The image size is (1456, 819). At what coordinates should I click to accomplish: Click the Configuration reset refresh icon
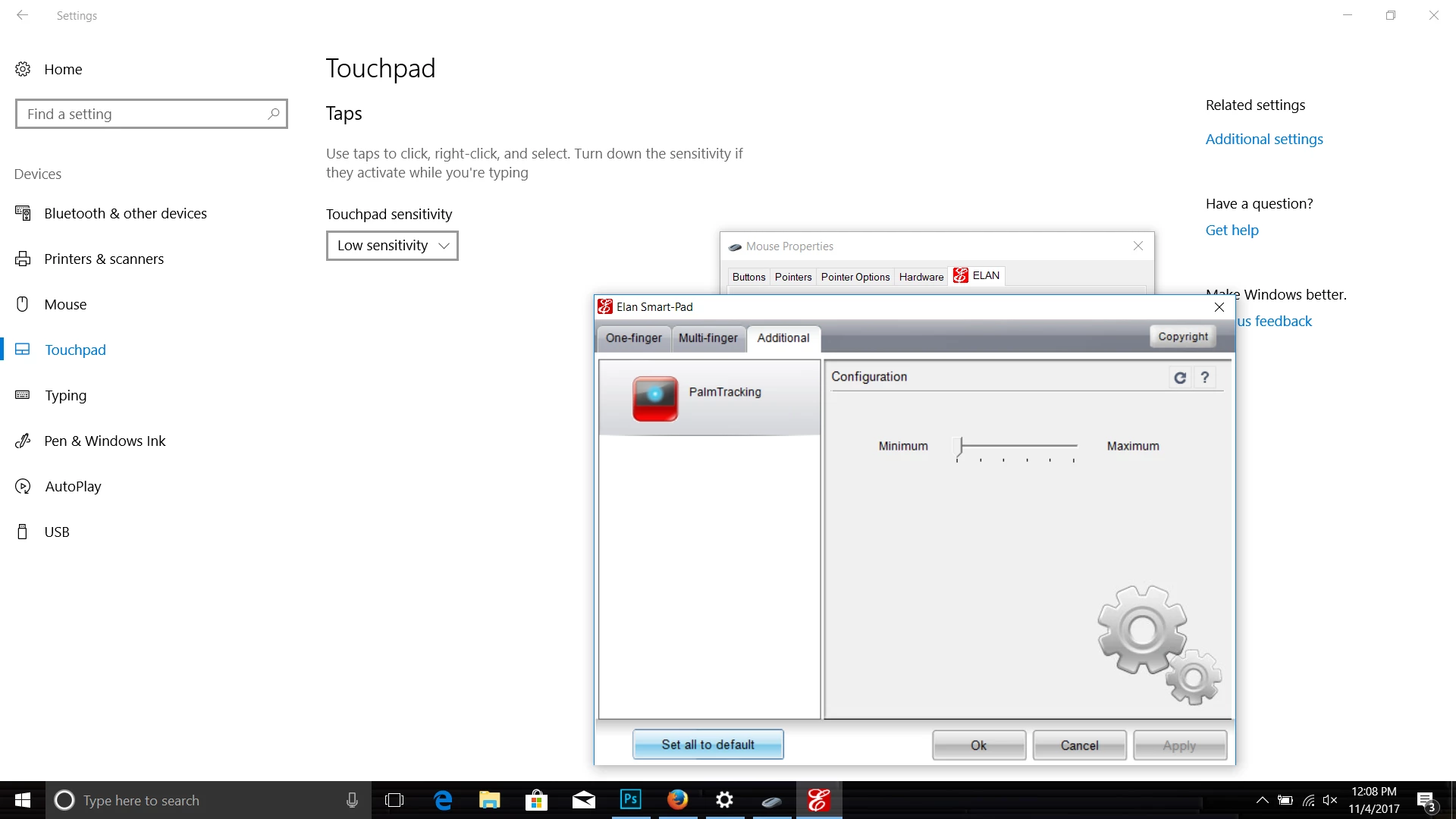[1180, 378]
